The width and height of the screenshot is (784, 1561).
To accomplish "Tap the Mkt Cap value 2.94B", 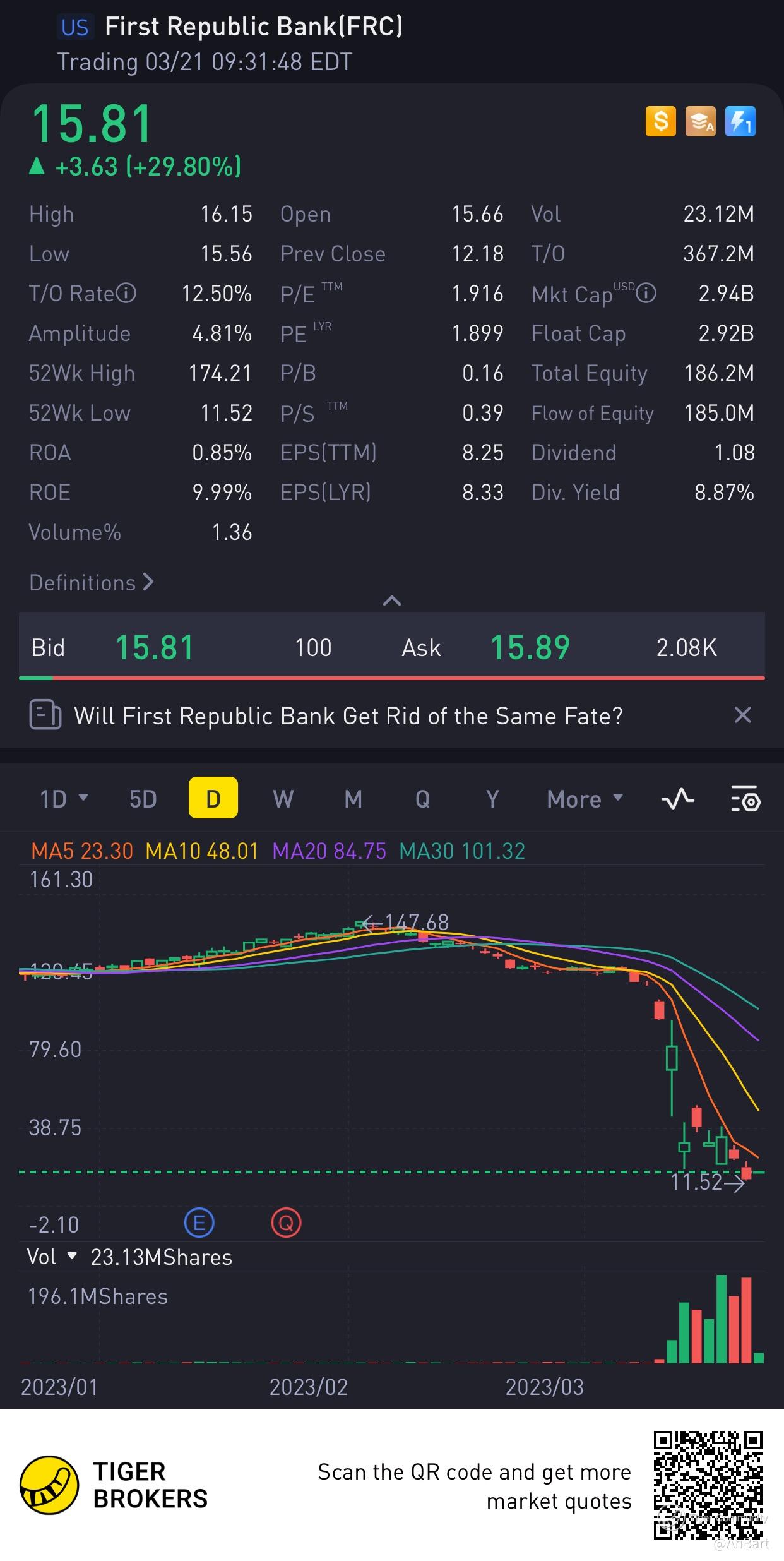I will click(x=726, y=294).
